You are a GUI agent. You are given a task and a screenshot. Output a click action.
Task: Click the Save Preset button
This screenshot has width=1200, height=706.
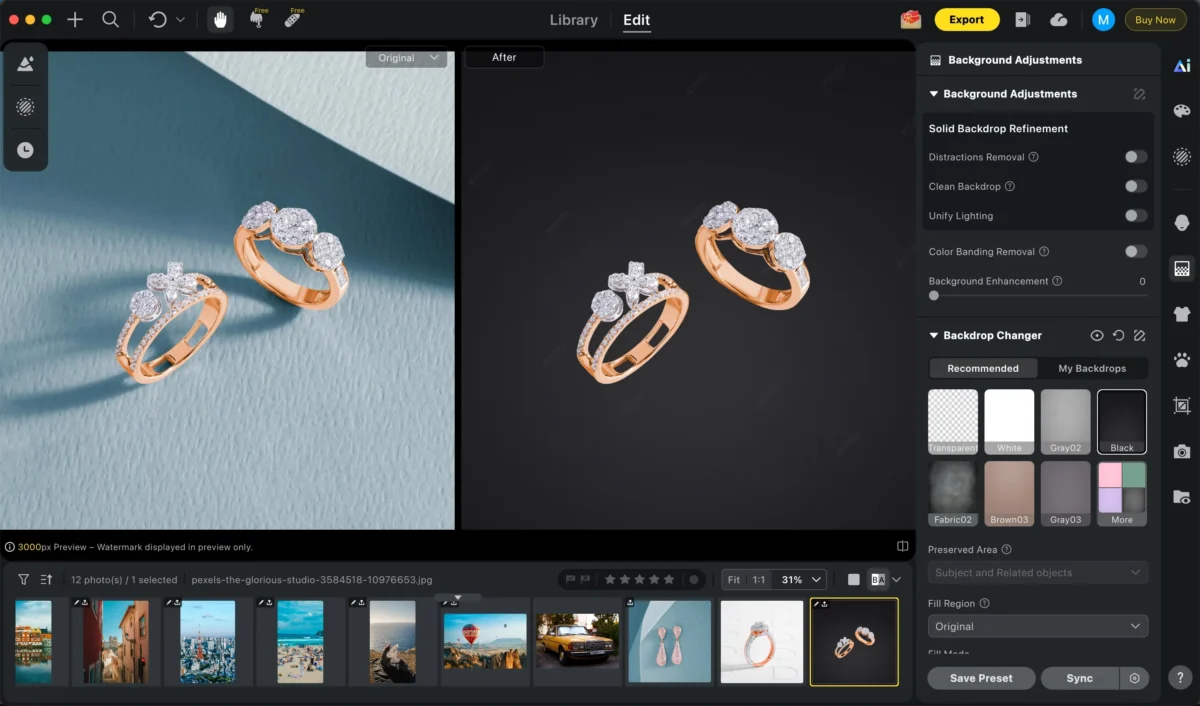tap(981, 678)
